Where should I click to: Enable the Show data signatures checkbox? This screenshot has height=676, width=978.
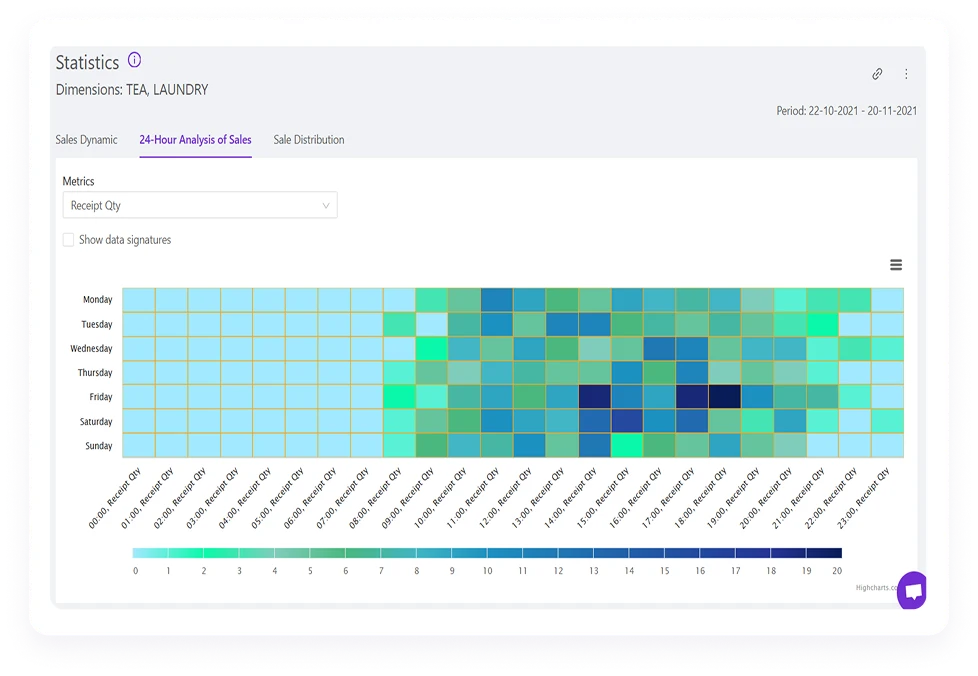point(68,240)
